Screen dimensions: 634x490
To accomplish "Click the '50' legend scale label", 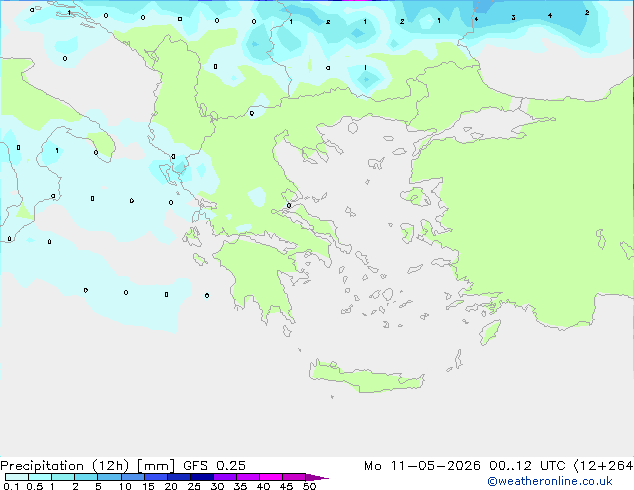I will tap(309, 486).
